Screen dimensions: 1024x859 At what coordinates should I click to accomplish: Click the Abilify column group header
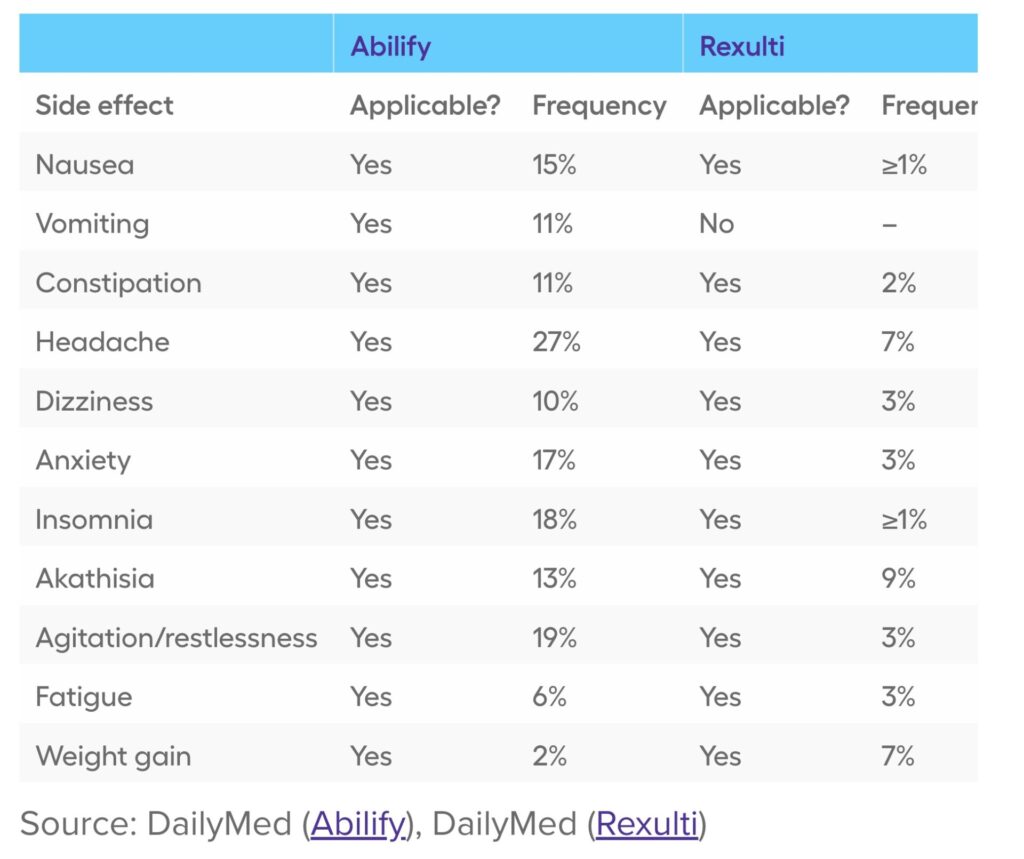coord(390,47)
